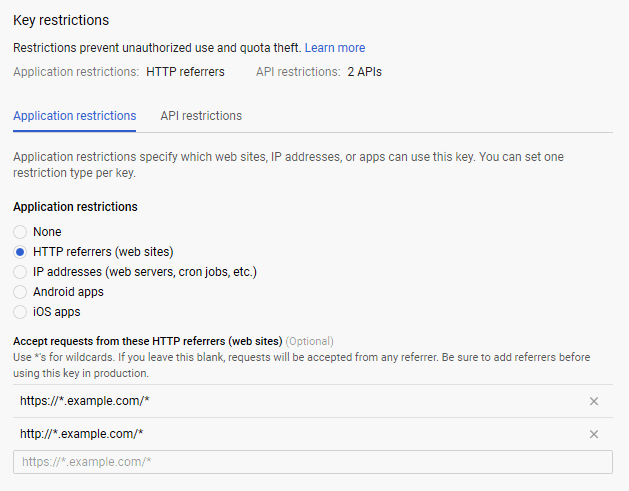Click the empty new referrer input field
The height and width of the screenshot is (491, 629).
tap(312, 462)
